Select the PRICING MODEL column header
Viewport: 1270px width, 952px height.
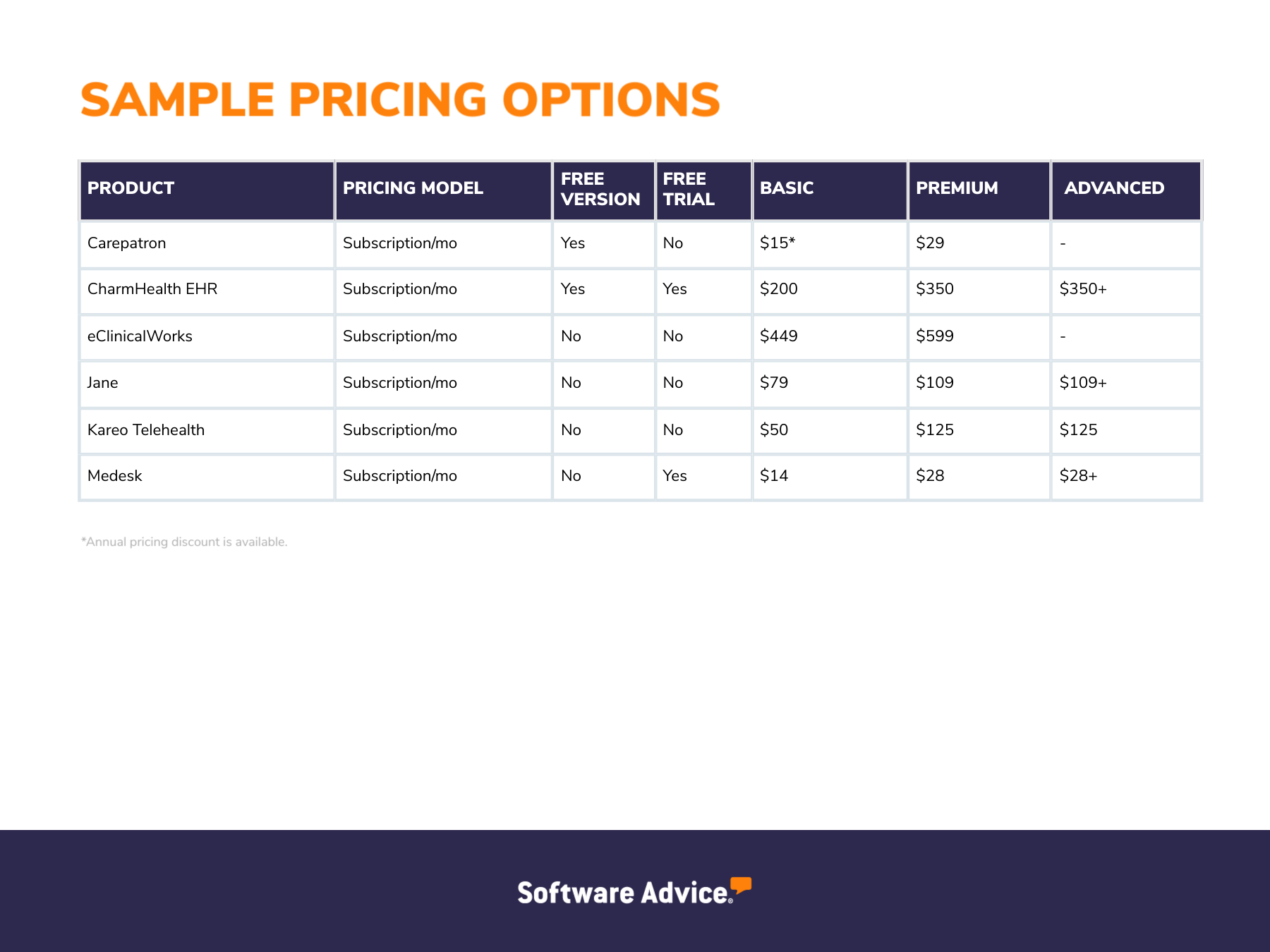pyautogui.click(x=443, y=190)
